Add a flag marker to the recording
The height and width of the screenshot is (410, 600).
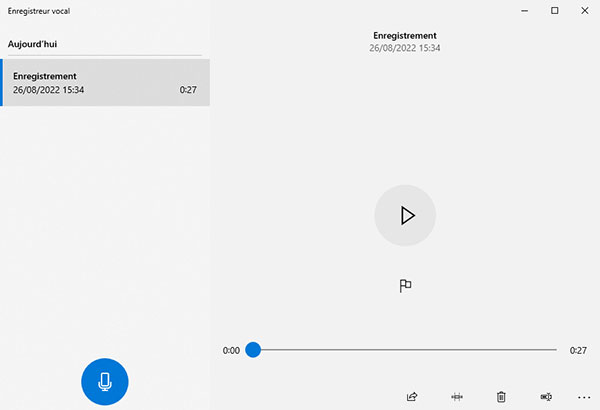coord(405,286)
